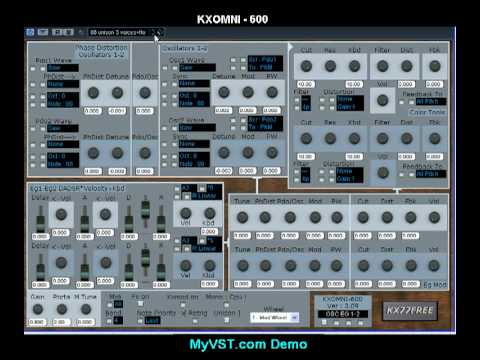Click the Osc1 PW knob
480x360 pixels.
272,92
